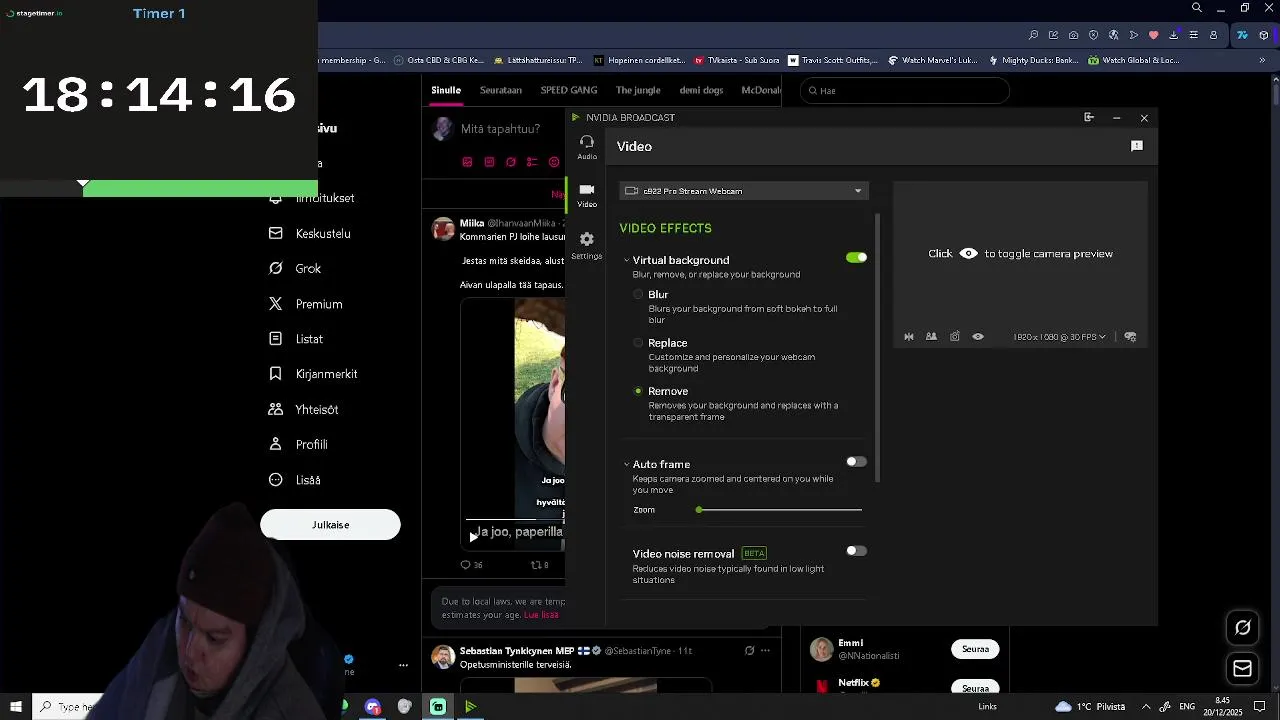Open the resolution dropdown 1920x1080 @ 30 FPS
The width and height of the screenshot is (1280, 720).
pos(1059,337)
